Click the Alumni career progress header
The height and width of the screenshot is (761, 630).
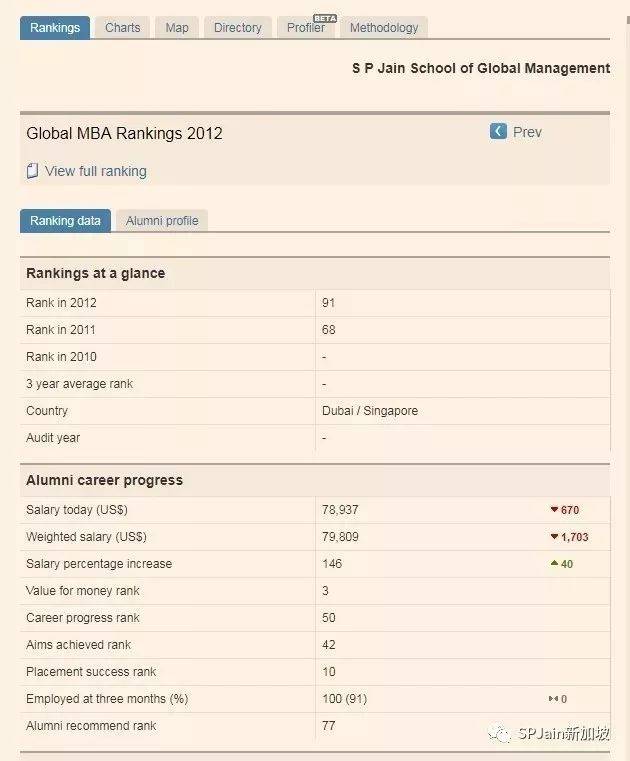click(x=104, y=480)
